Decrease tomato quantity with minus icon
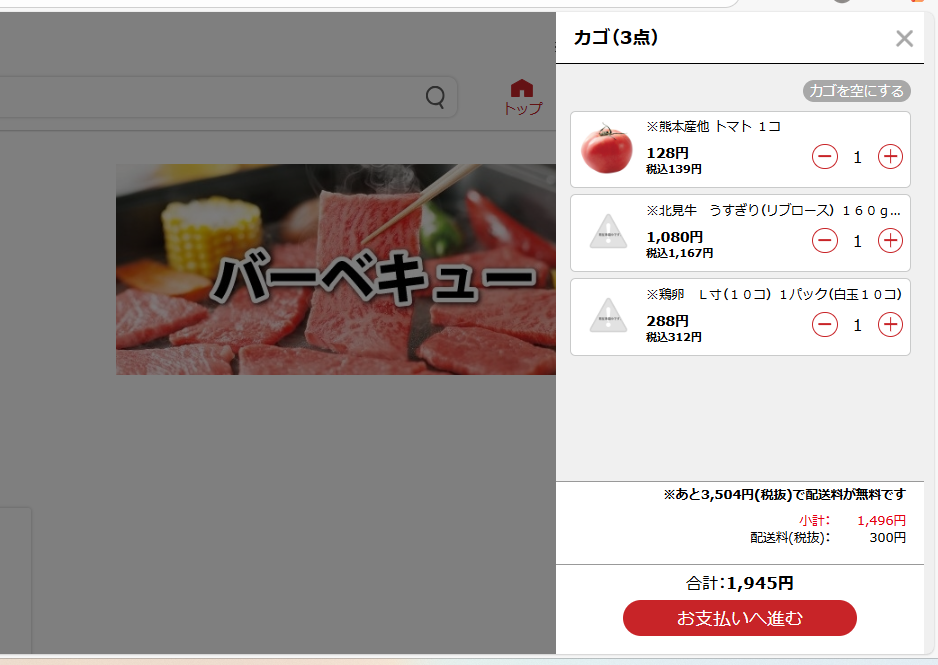938x665 pixels. [x=824, y=157]
